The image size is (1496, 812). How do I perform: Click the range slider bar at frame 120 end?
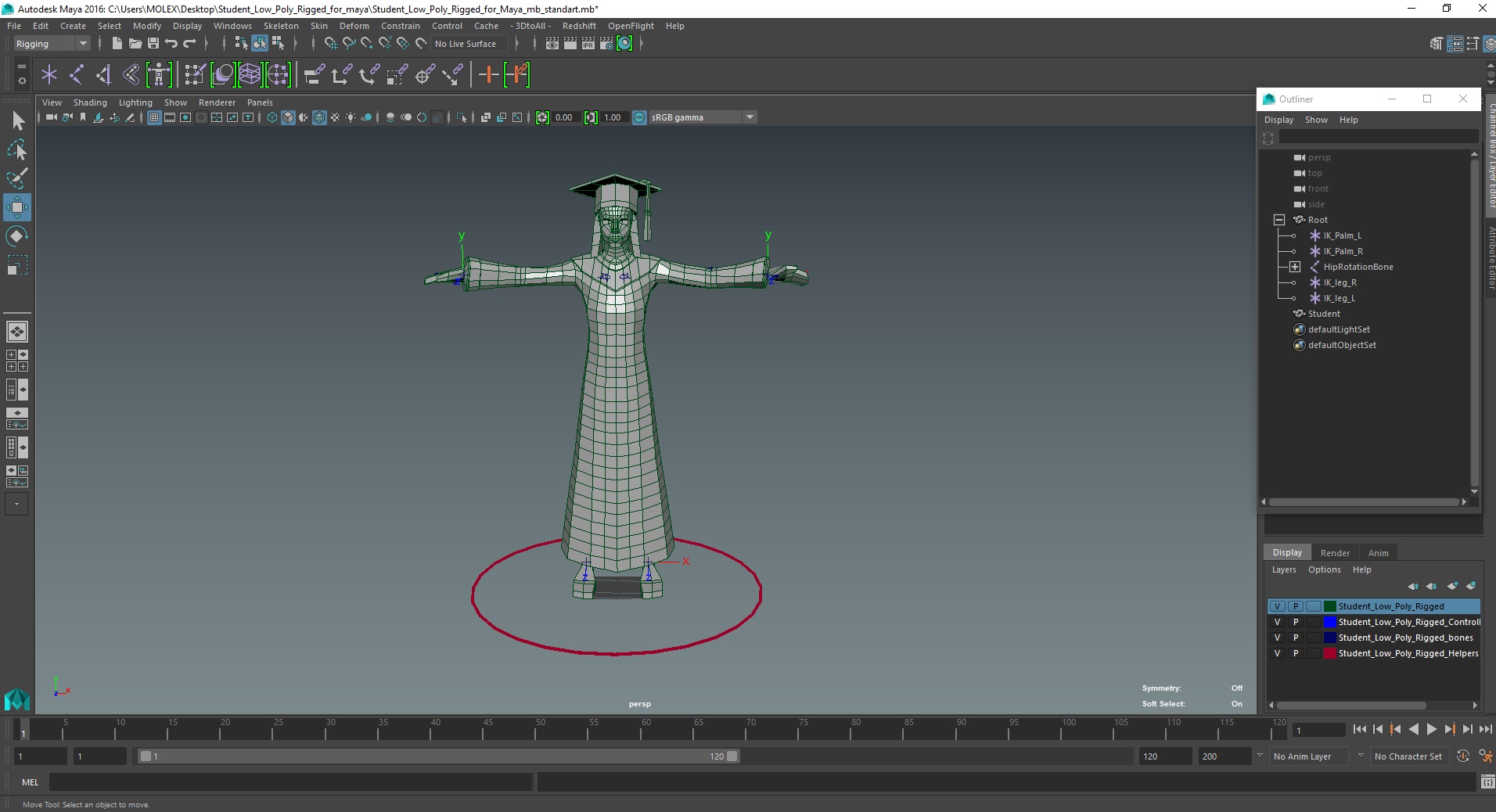click(x=732, y=756)
